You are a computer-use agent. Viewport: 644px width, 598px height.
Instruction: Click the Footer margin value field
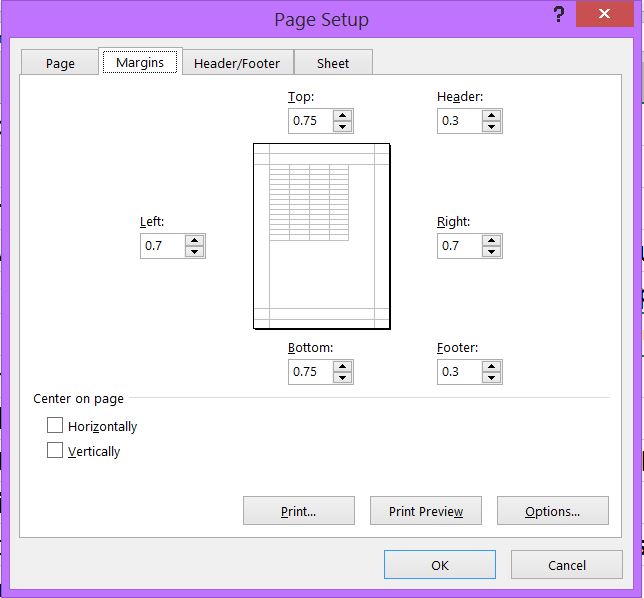pyautogui.click(x=460, y=372)
